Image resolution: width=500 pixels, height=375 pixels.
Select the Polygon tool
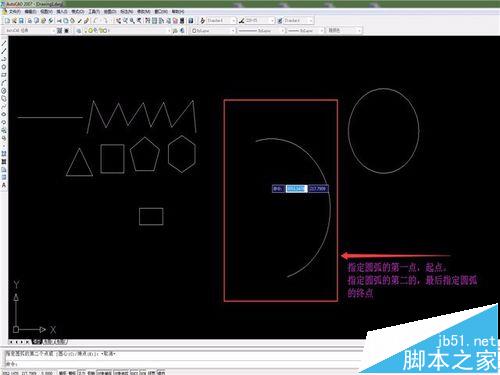coord(4,67)
